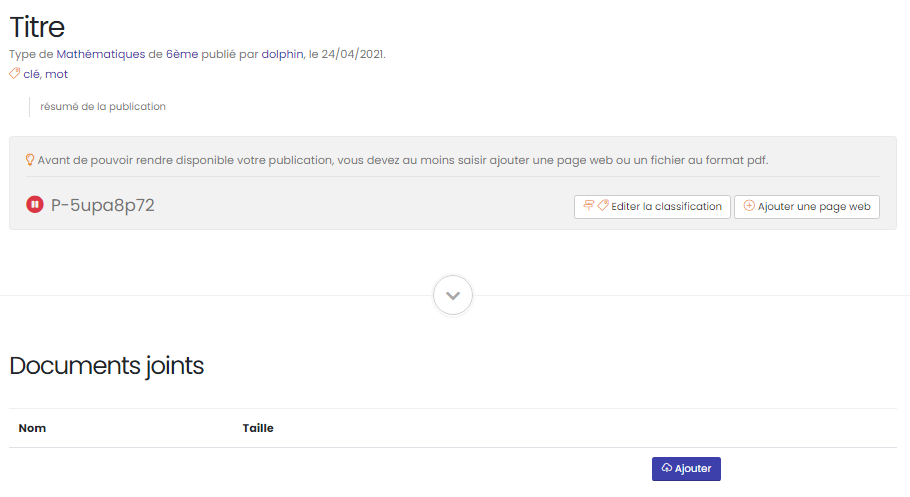Viewport: 910px width, 497px height.
Task: Select the clé keyword link
Action: point(32,74)
